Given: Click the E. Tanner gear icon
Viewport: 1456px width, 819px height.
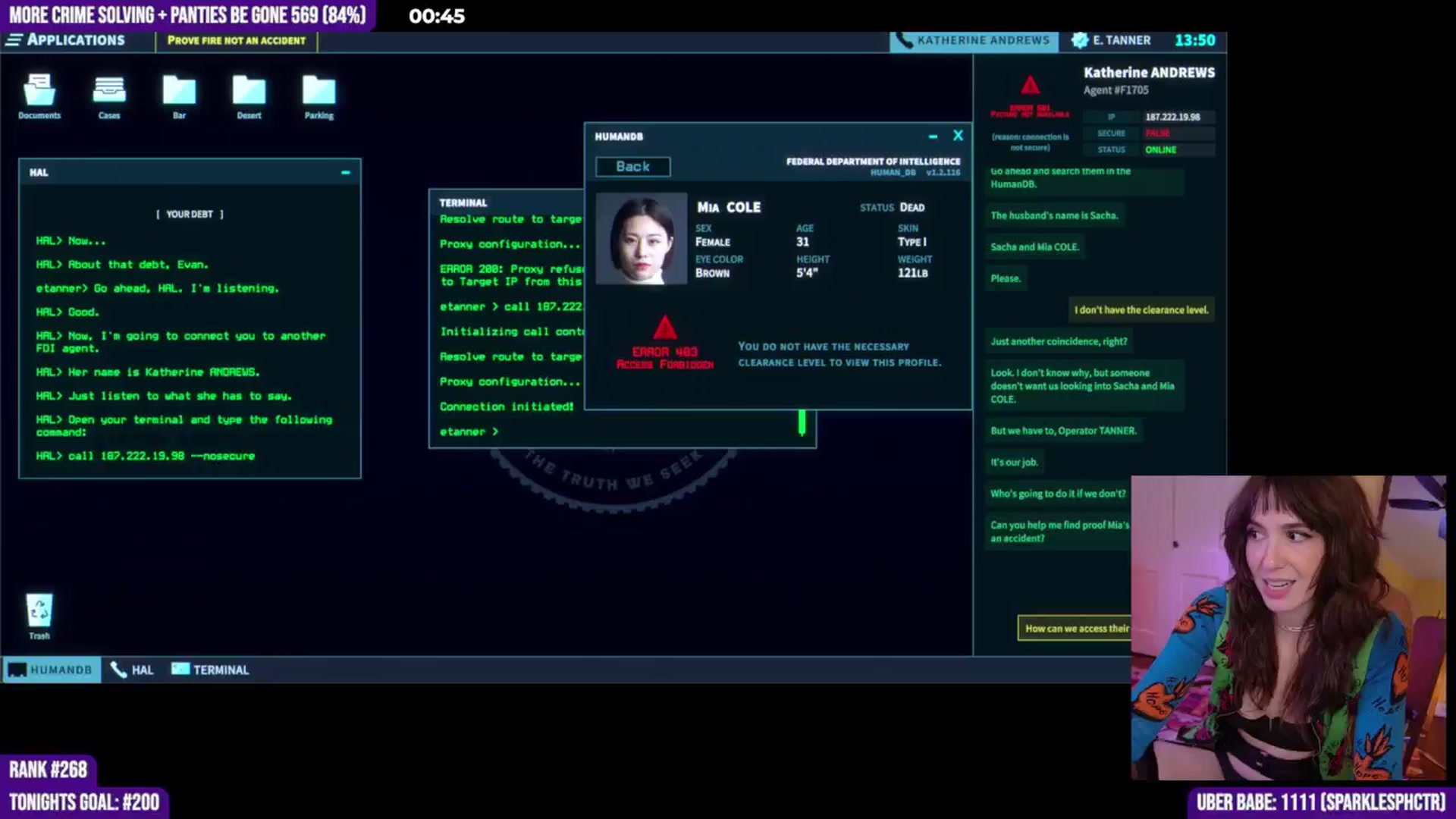Looking at the screenshot, I should click(x=1079, y=40).
